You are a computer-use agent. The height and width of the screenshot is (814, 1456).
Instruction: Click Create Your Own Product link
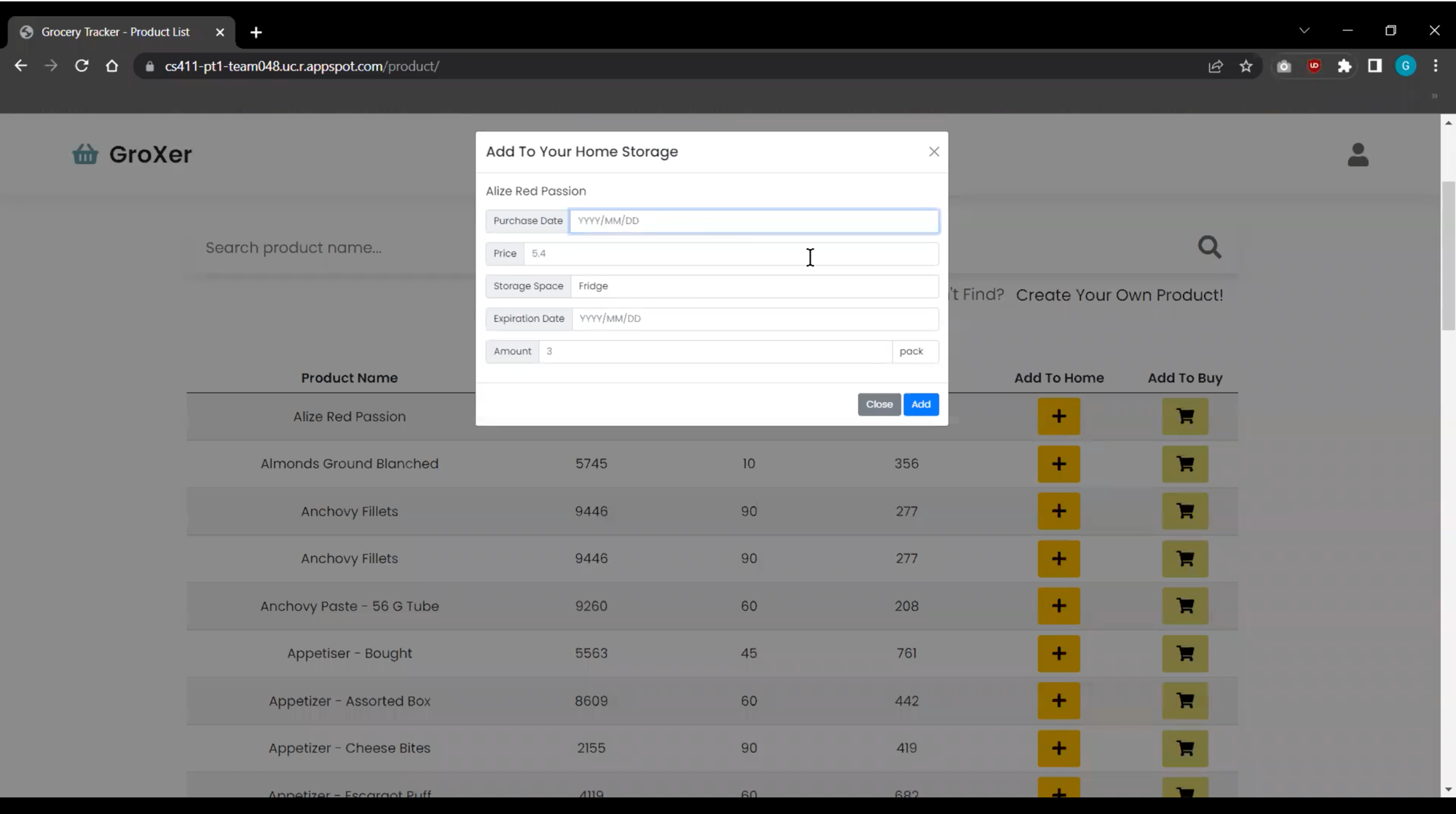coord(1119,295)
